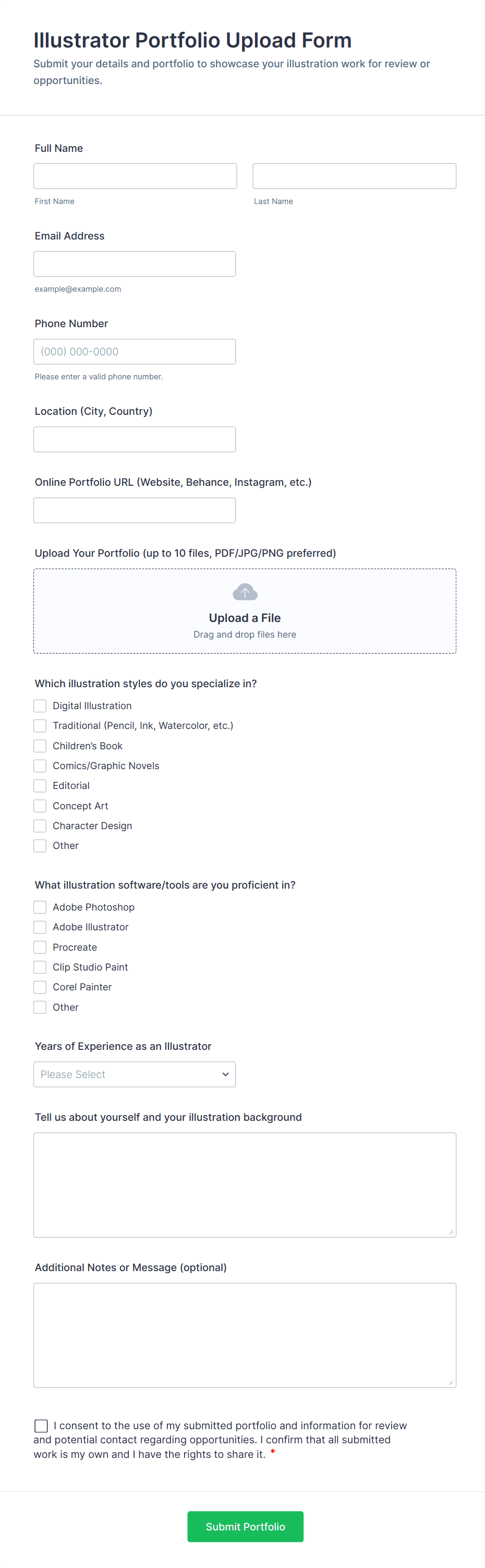Check the Character Design checkbox
The image size is (485, 1568).
point(40,825)
